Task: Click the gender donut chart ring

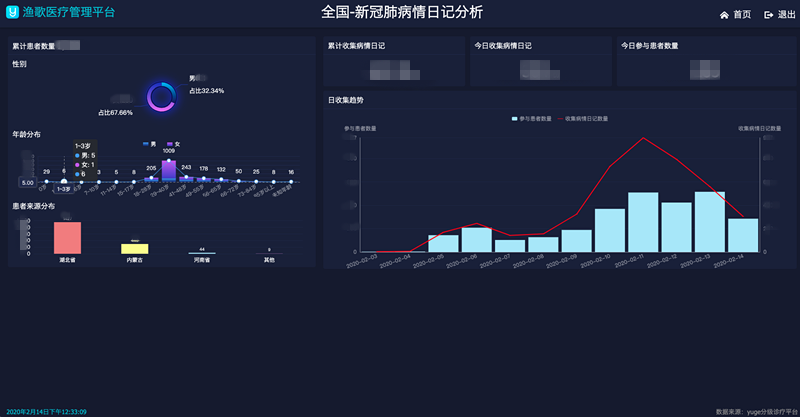Action: [162, 97]
